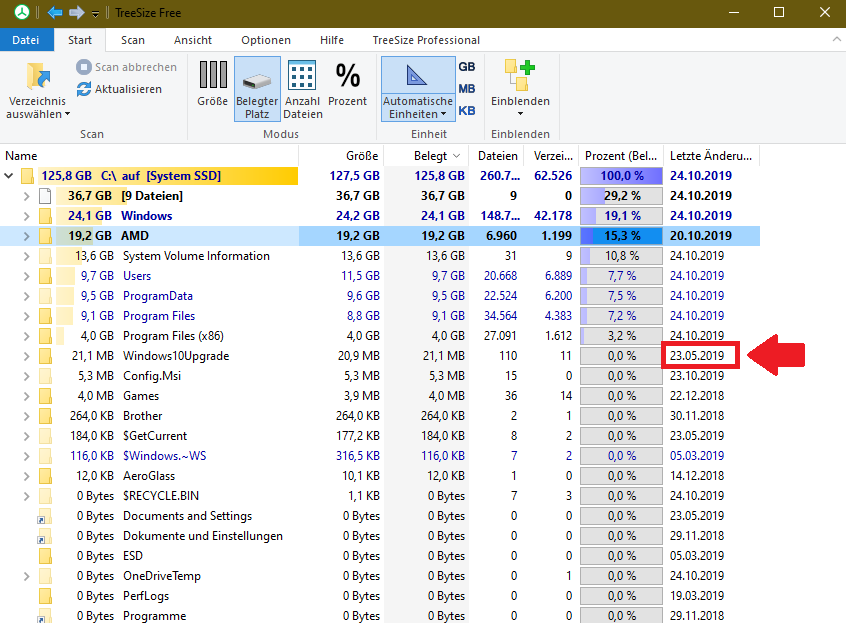Open the Einblenden dropdown arrow
The image size is (846, 623).
(x=520, y=114)
